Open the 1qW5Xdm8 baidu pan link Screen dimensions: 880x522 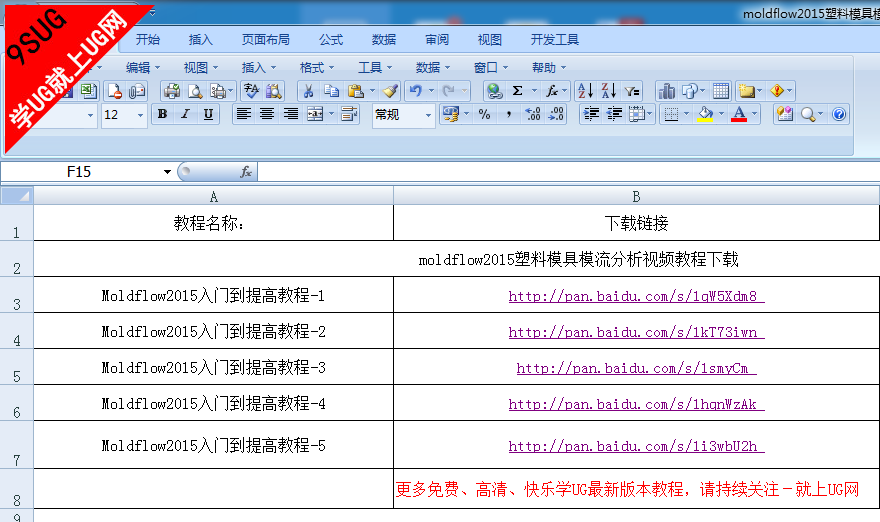click(636, 296)
